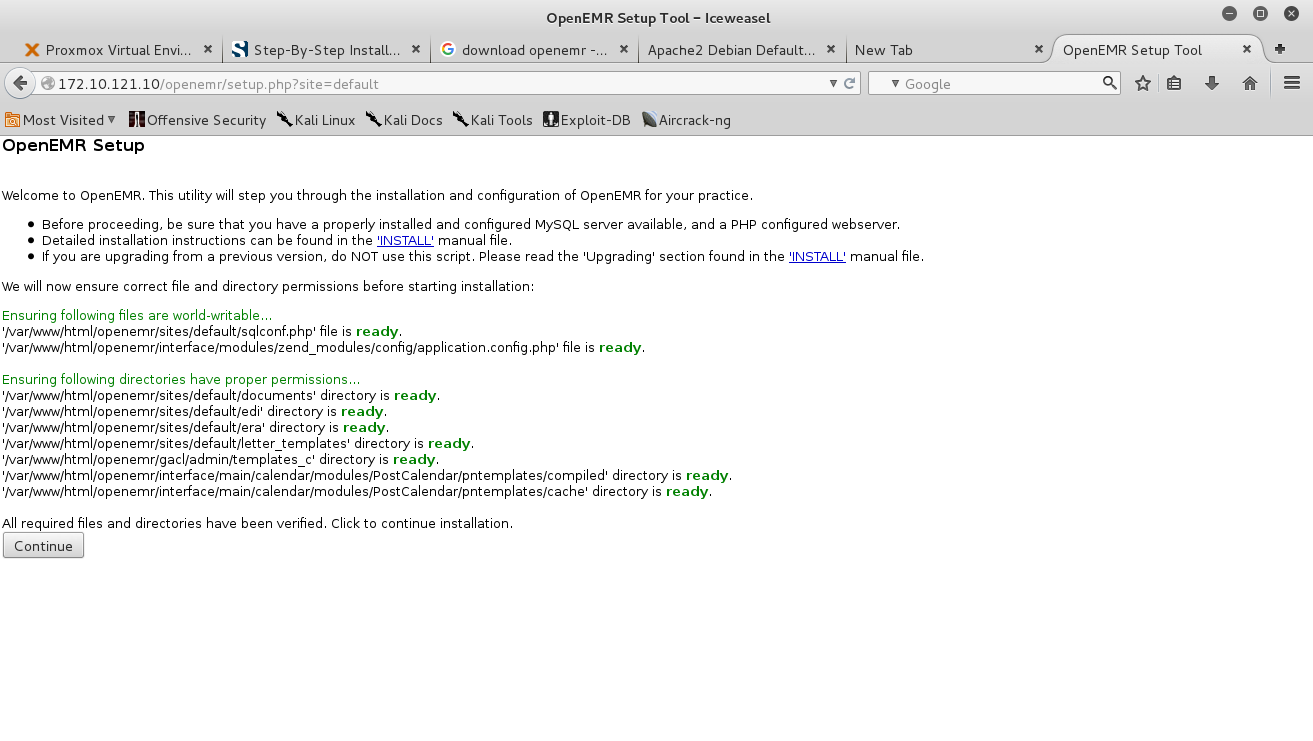Click the 'Welcome to OpenEMR' introduction sentence
This screenshot has width=1313, height=741.
pos(378,196)
